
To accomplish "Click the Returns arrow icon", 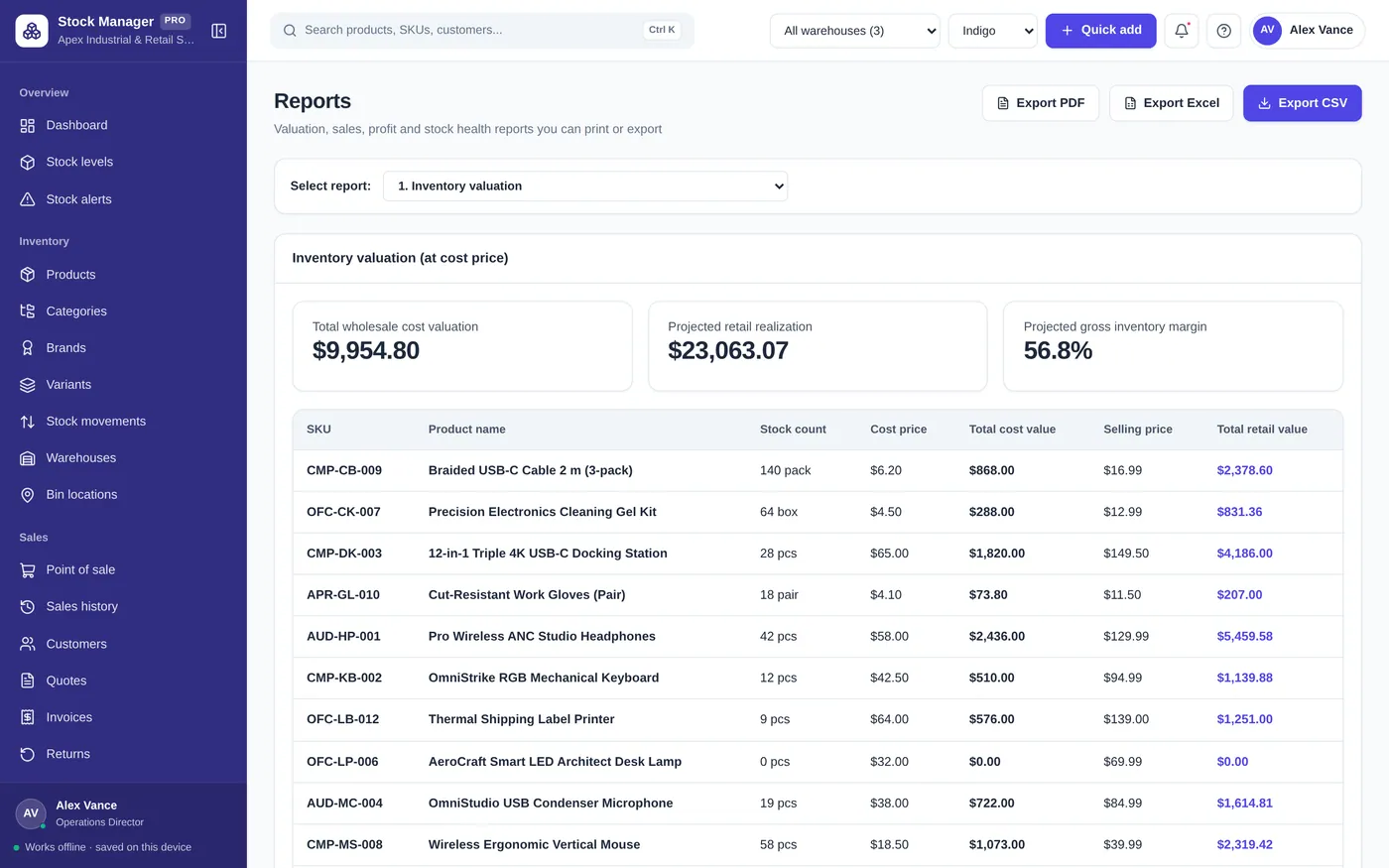I will (x=28, y=754).
